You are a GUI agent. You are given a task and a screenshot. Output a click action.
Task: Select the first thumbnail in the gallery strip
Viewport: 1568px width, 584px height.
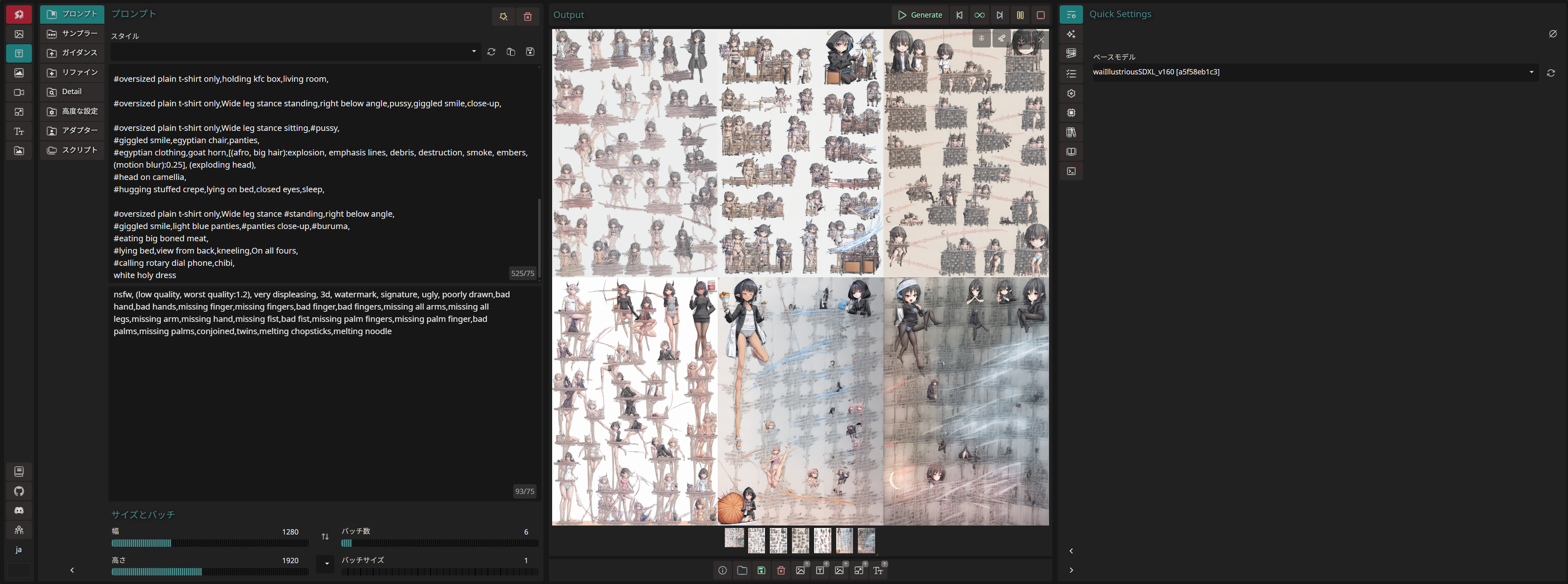click(x=734, y=538)
